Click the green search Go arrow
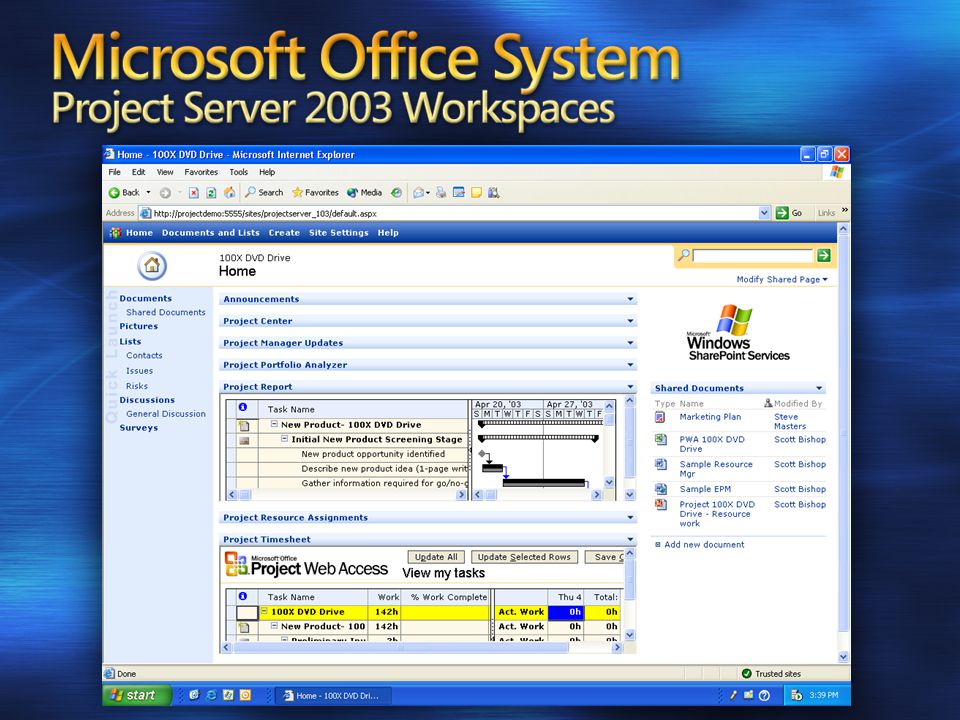The height and width of the screenshot is (720, 960). (x=823, y=255)
